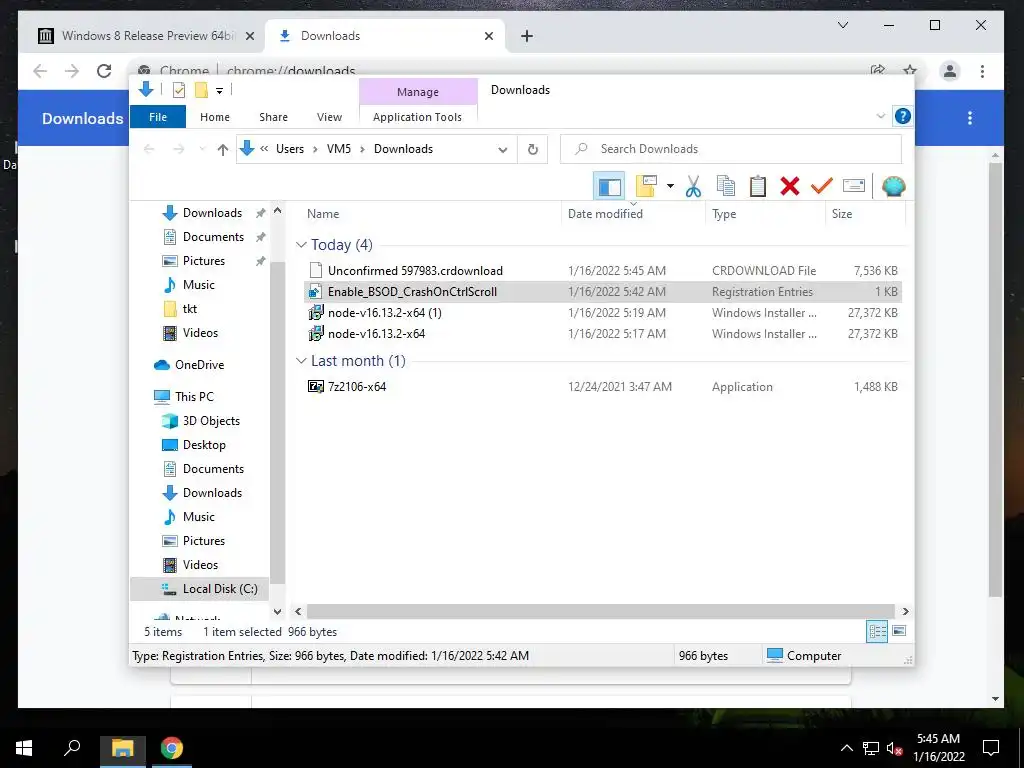Collapse the Today (4) group

point(301,245)
